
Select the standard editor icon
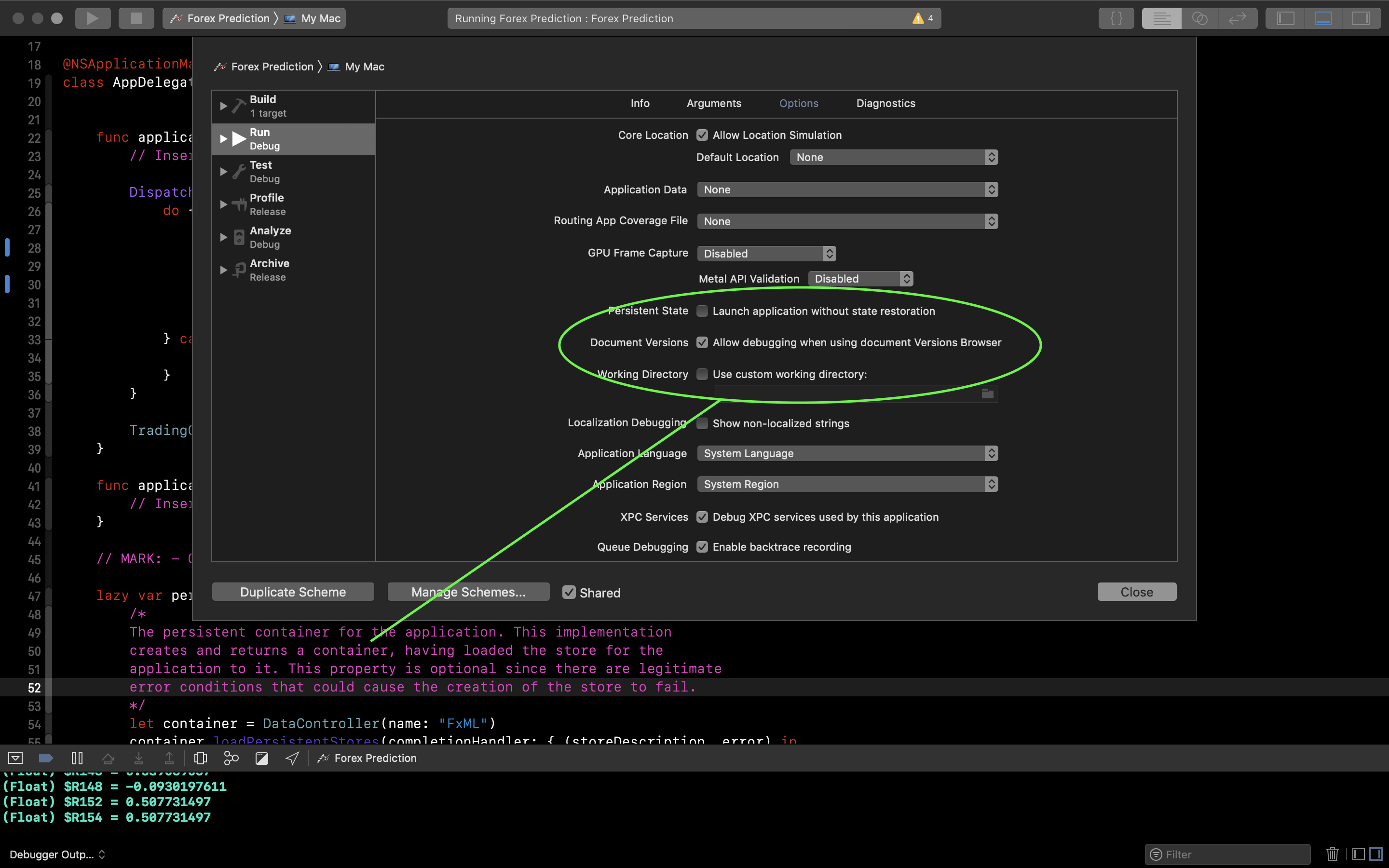point(1161,18)
